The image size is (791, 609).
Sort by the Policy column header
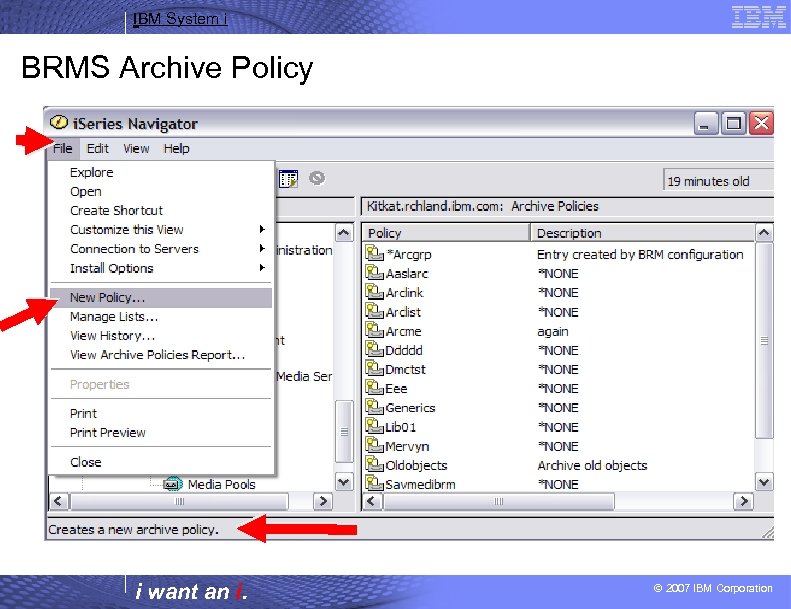(x=446, y=233)
